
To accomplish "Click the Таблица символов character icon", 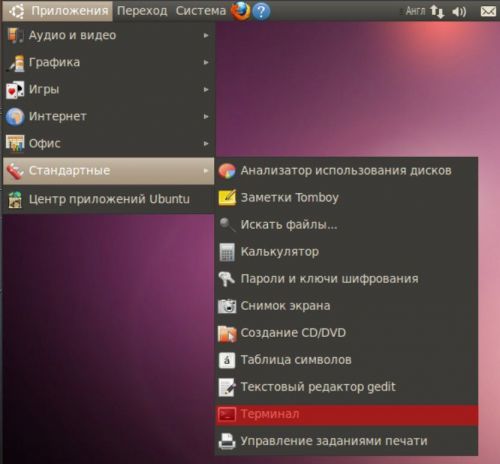I will pos(227,360).
